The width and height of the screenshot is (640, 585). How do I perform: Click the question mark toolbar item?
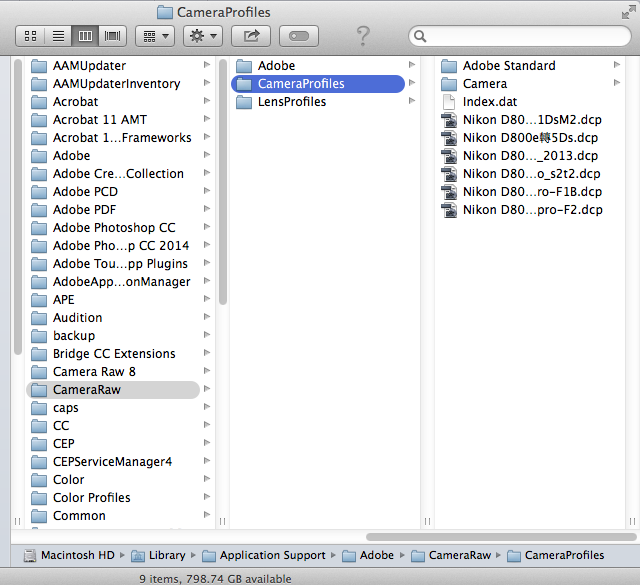[363, 36]
